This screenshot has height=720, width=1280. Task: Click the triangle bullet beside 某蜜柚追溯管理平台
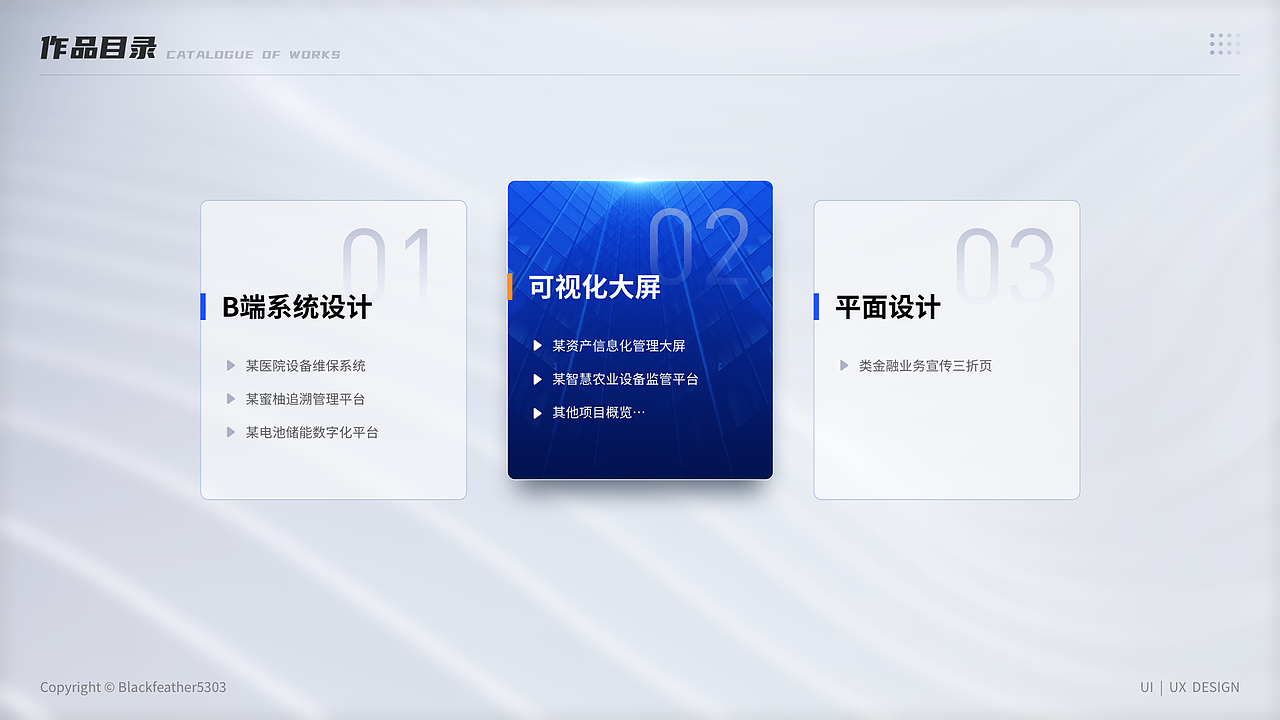click(x=231, y=398)
